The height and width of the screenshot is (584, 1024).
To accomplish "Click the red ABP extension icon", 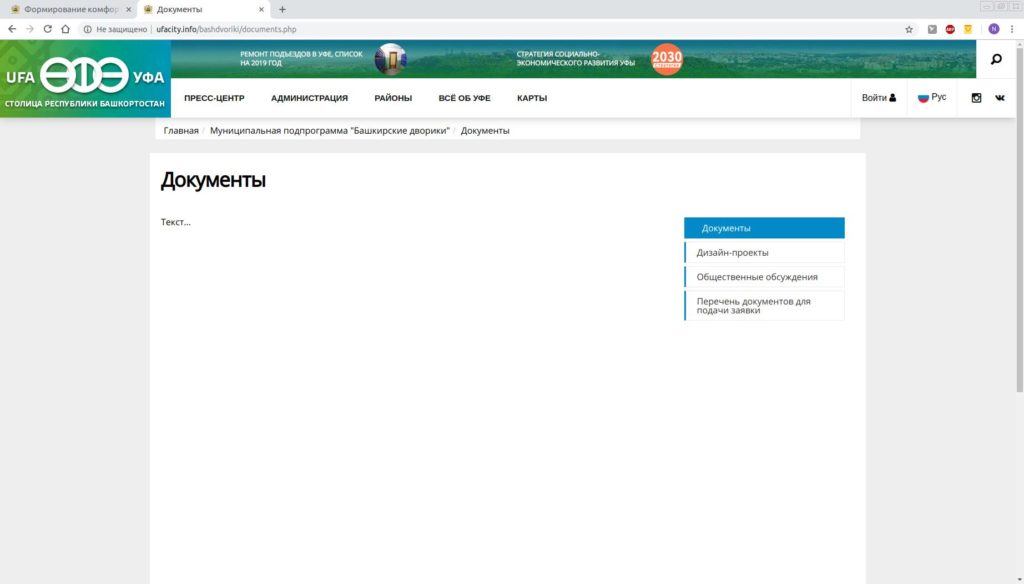I will [x=950, y=29].
